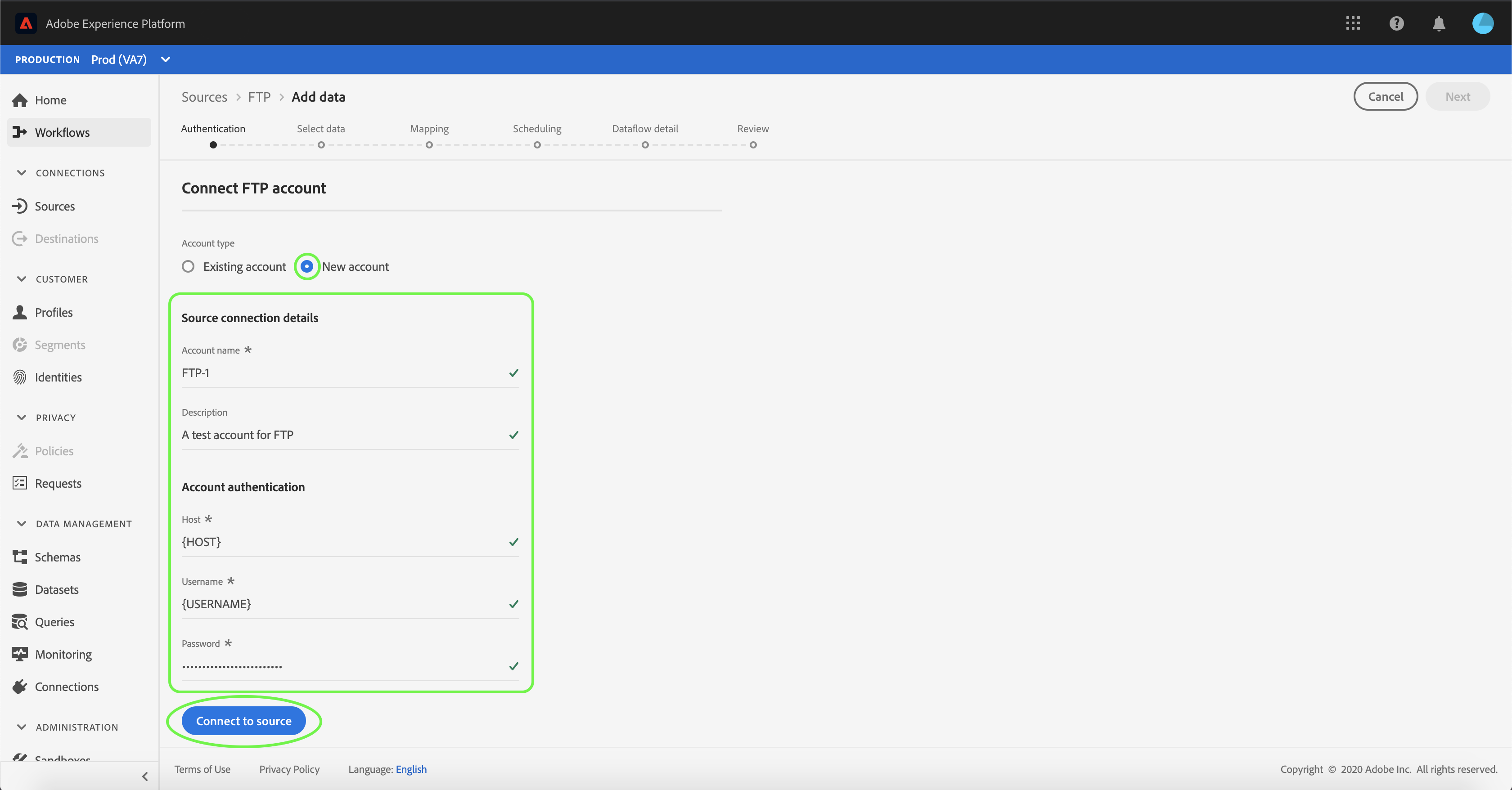
Task: Open Queries via its sidebar icon
Action: 20,622
